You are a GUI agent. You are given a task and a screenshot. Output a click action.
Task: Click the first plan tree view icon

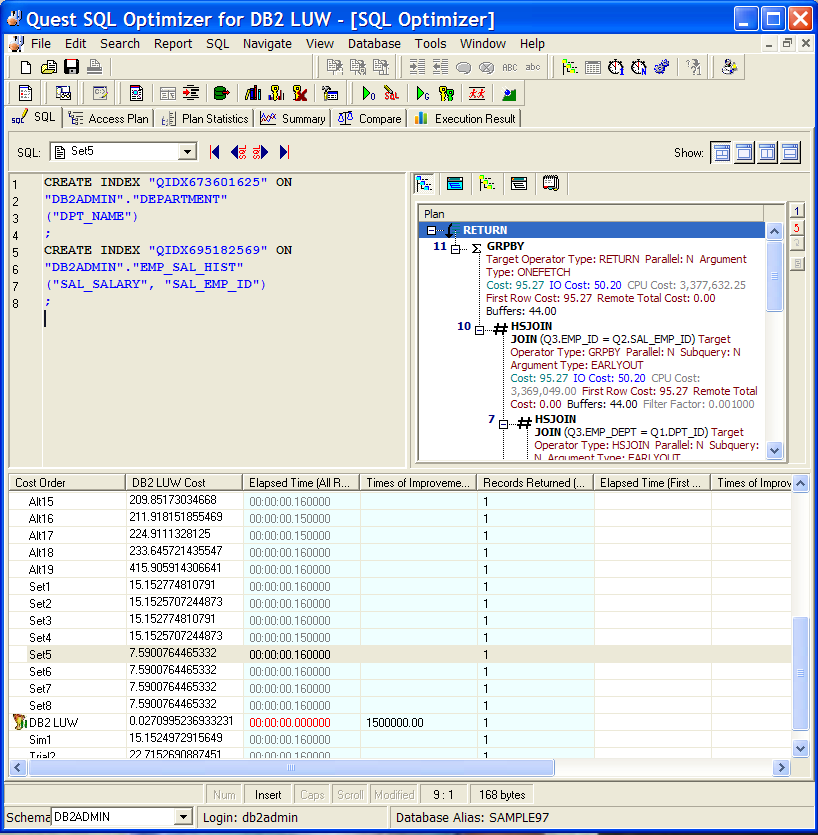(424, 183)
